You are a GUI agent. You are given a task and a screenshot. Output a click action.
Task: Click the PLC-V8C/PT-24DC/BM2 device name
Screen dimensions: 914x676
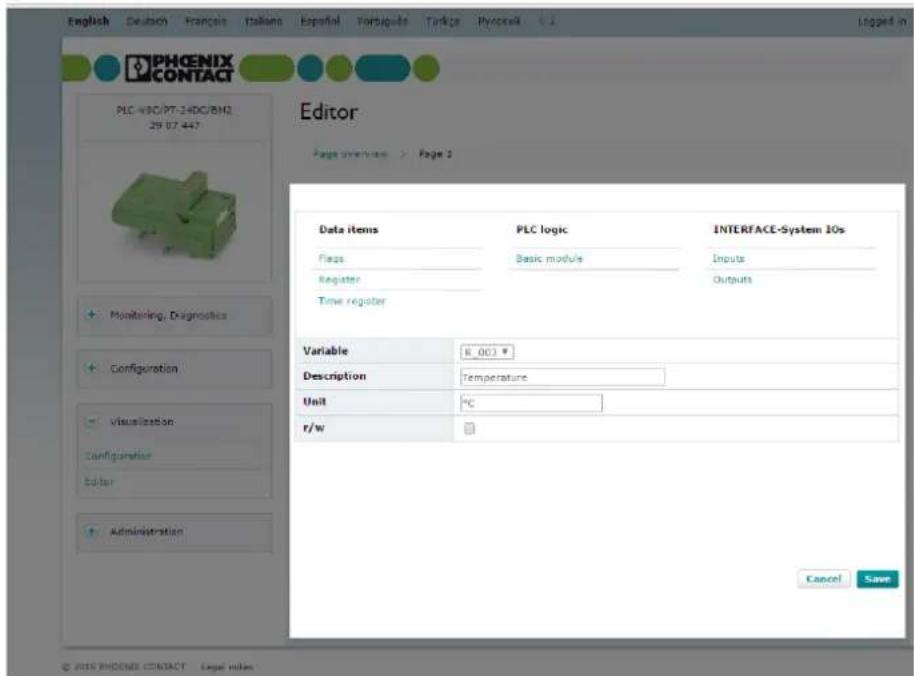tap(174, 110)
